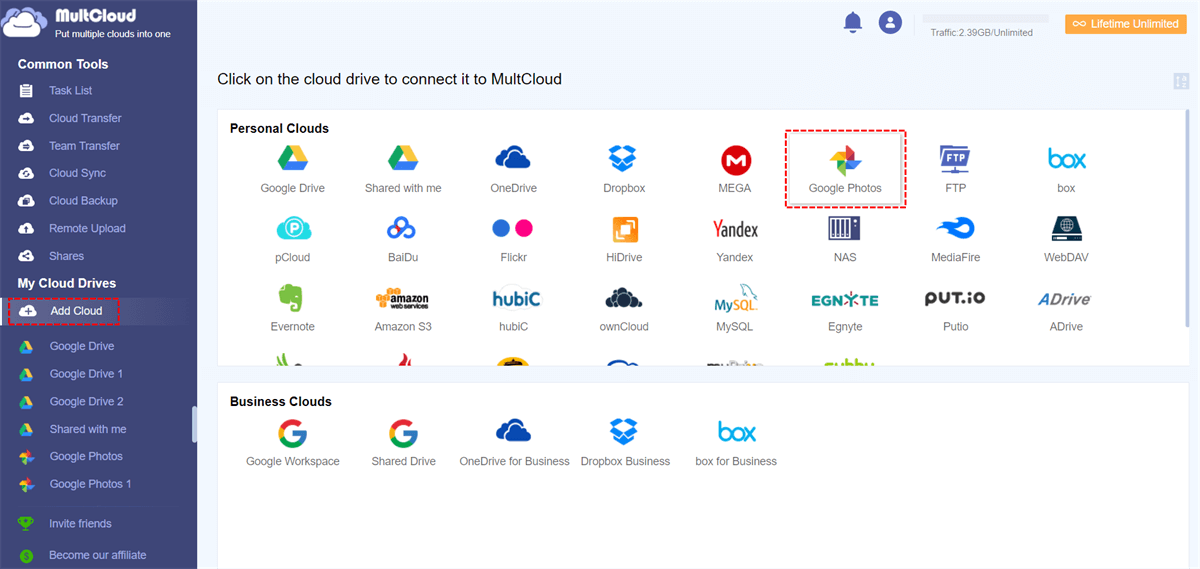Image resolution: width=1200 pixels, height=569 pixels.
Task: Choose Dropbox Business cloud
Action: (625, 442)
